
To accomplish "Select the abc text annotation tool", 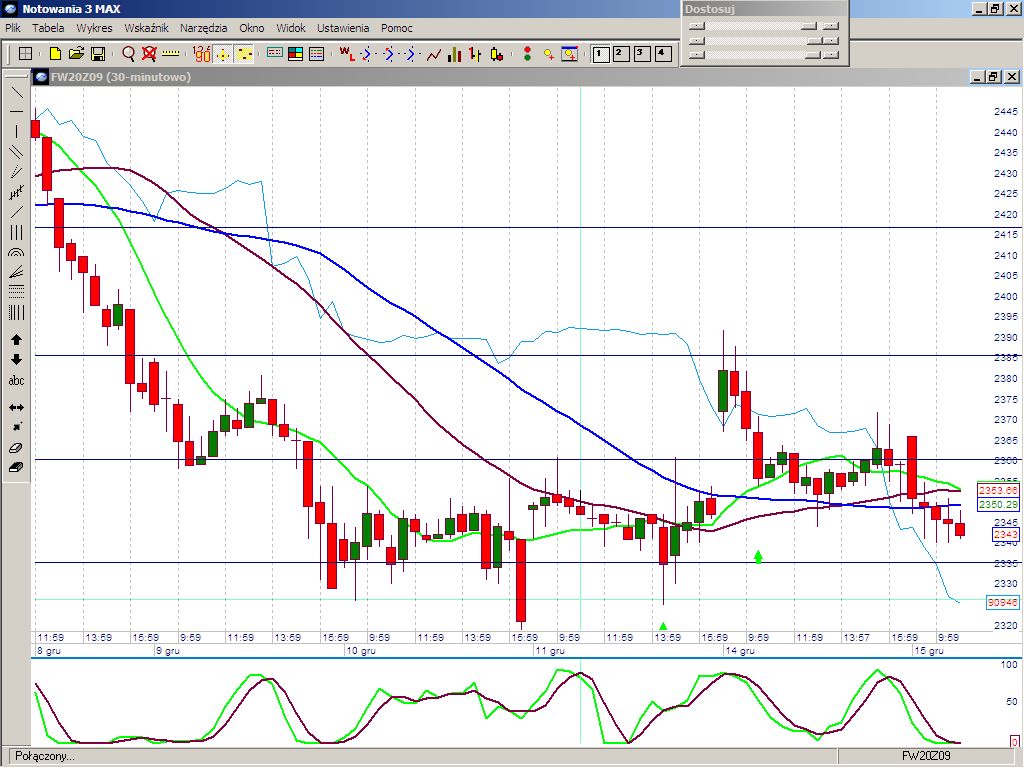I will coord(16,381).
